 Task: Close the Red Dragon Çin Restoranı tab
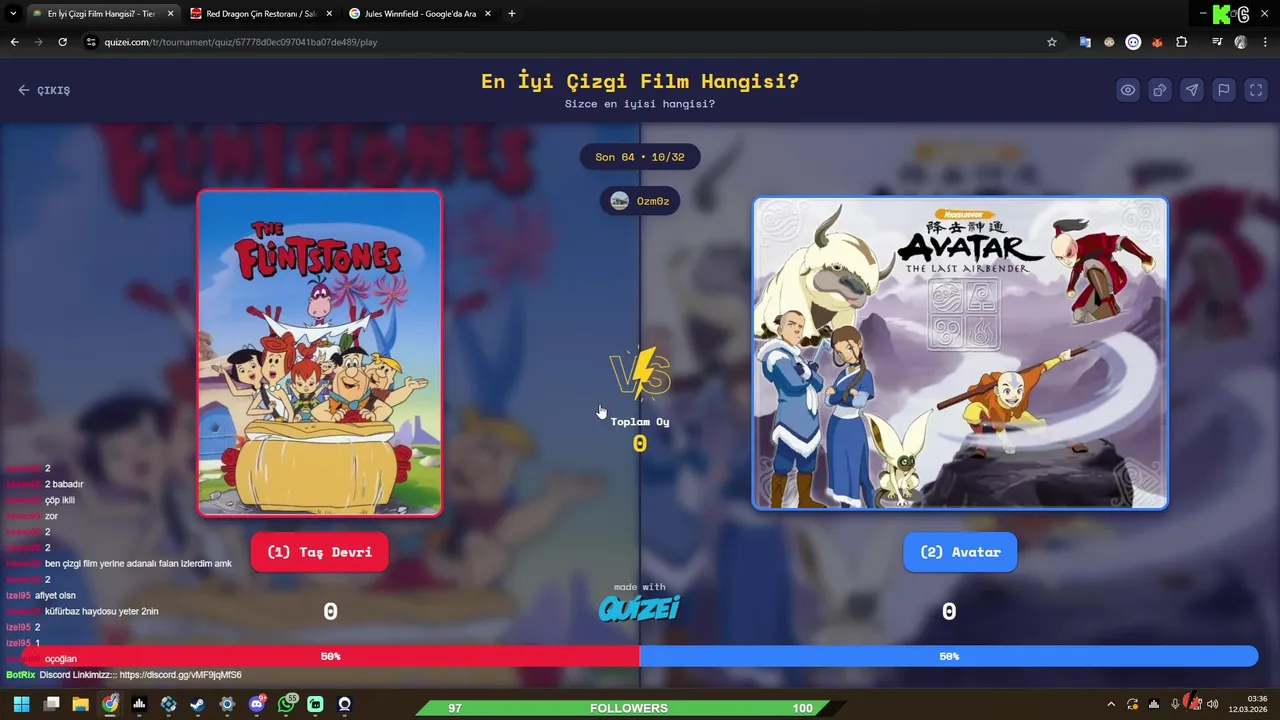click(328, 14)
